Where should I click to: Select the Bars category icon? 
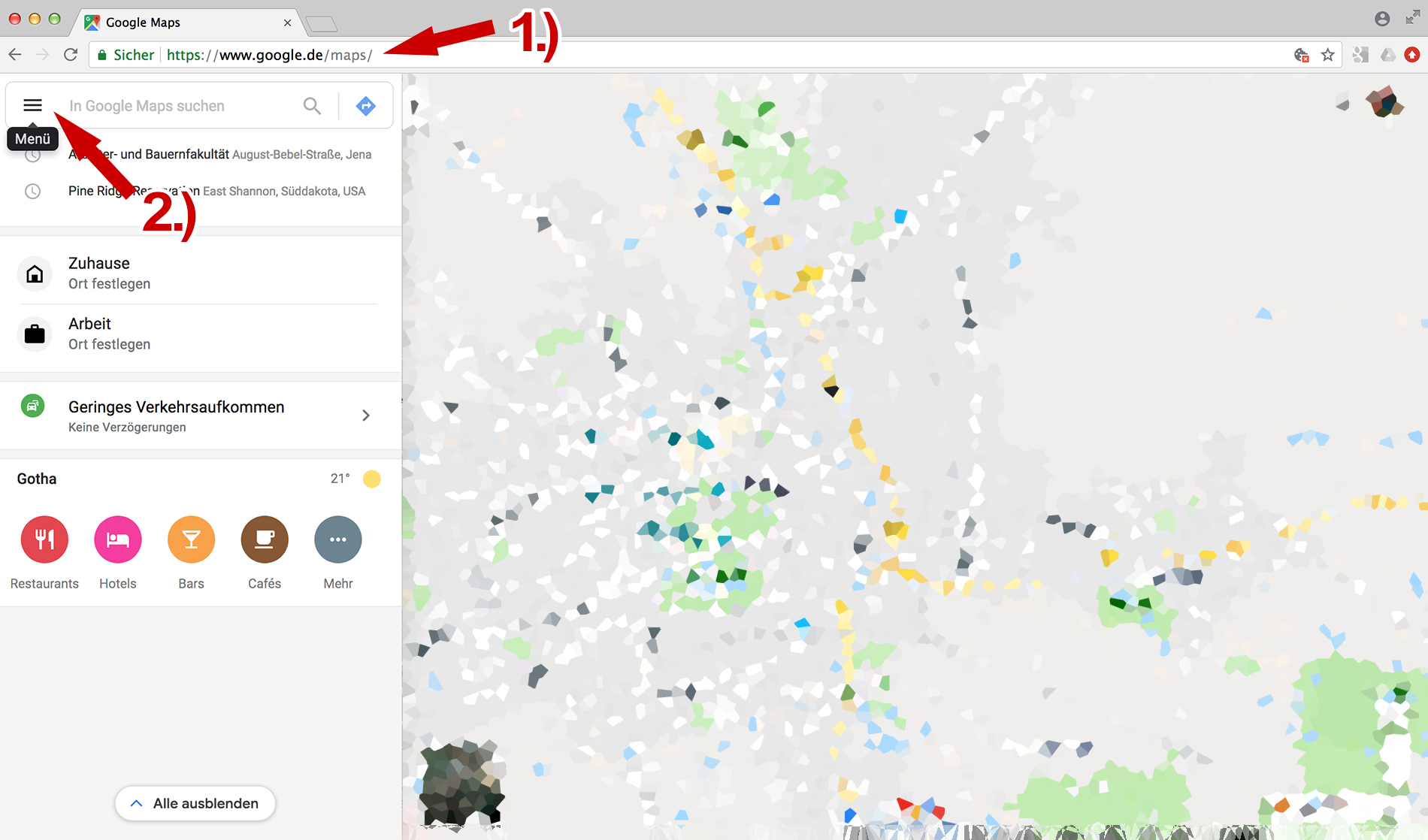click(191, 539)
